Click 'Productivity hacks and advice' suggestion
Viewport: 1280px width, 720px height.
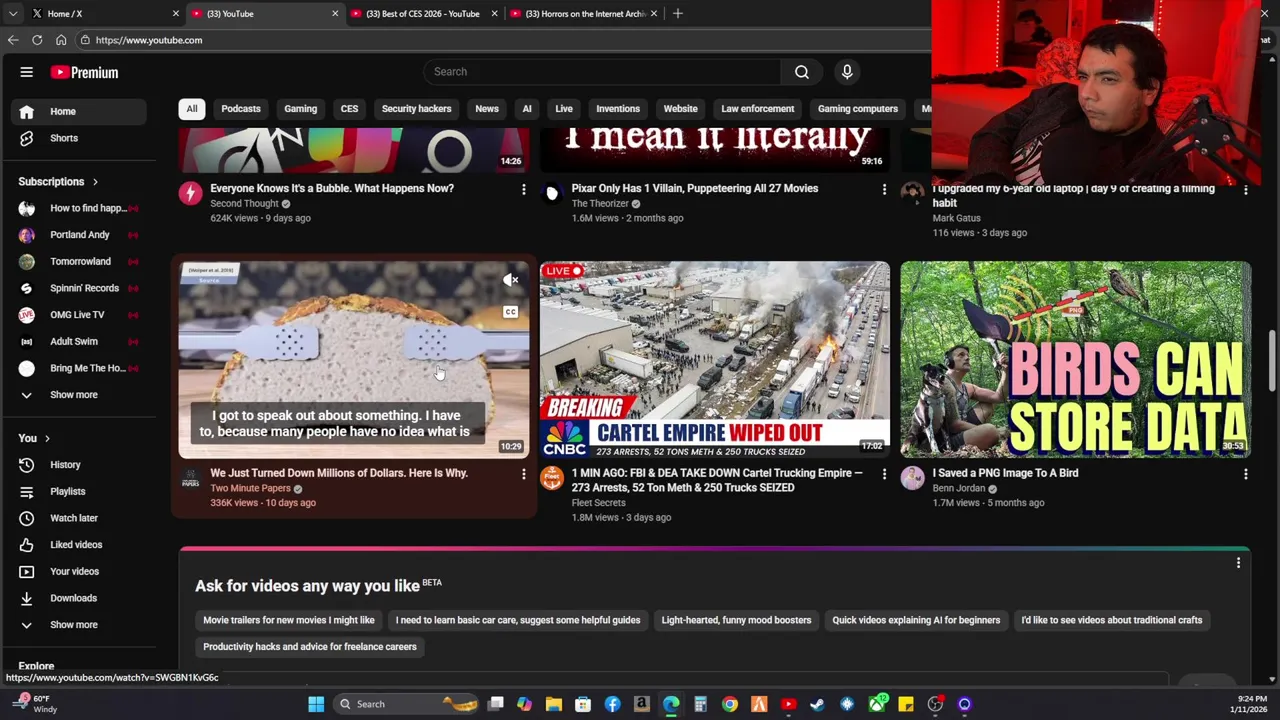pyautogui.click(x=310, y=647)
